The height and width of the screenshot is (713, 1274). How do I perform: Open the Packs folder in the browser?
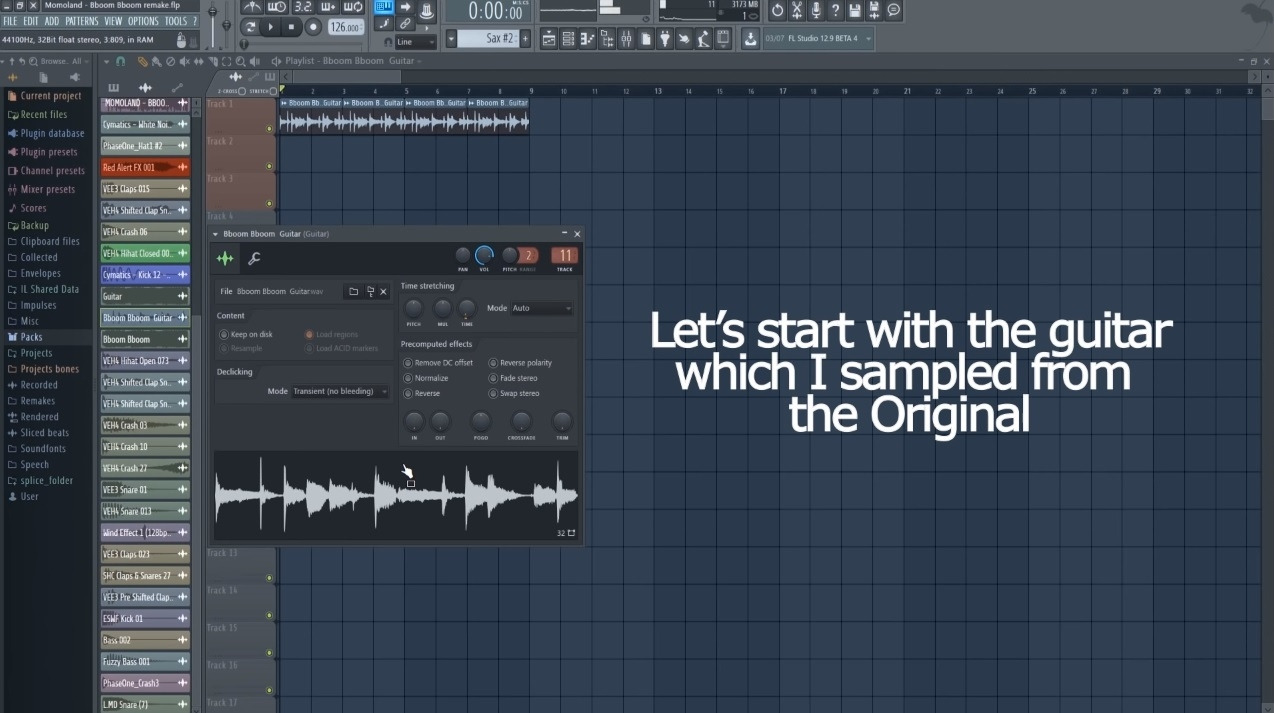(31, 337)
